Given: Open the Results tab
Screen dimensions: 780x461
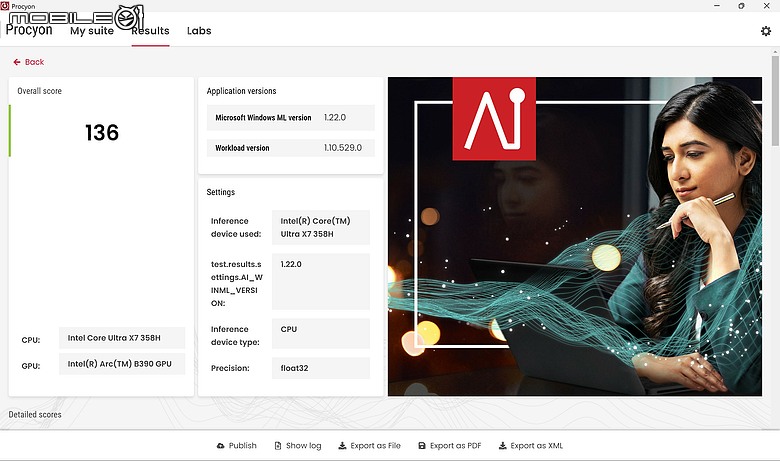Looking at the screenshot, I should point(150,31).
